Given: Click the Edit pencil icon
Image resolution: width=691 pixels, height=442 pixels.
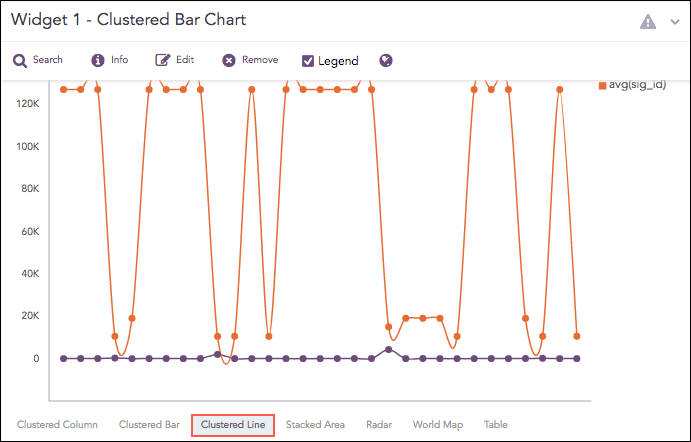Looking at the screenshot, I should 163,60.
